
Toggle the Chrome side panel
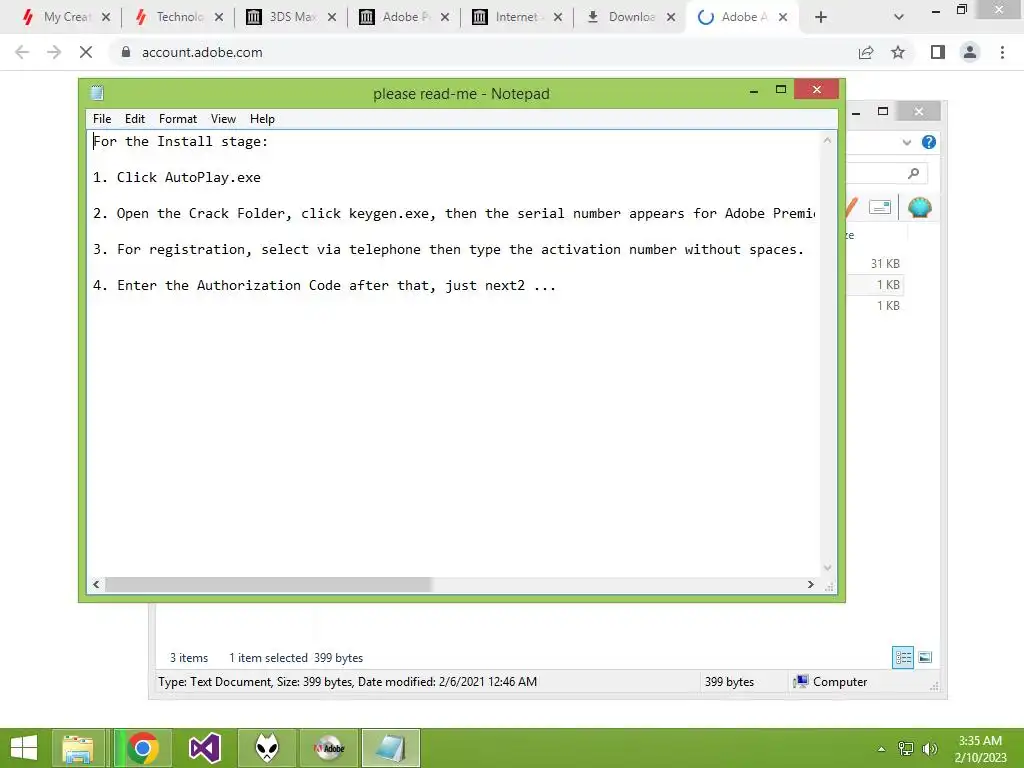(938, 52)
